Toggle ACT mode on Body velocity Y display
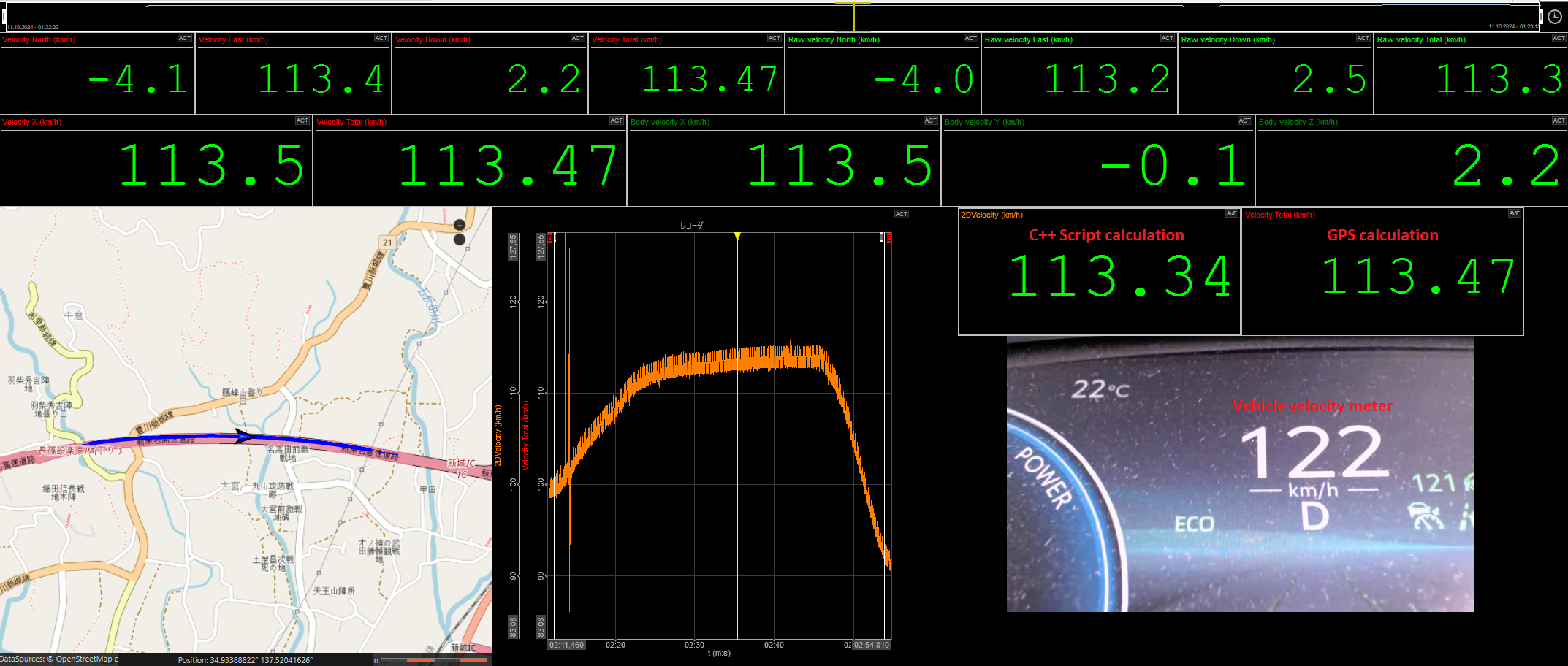The height and width of the screenshot is (666, 1568). click(1245, 121)
